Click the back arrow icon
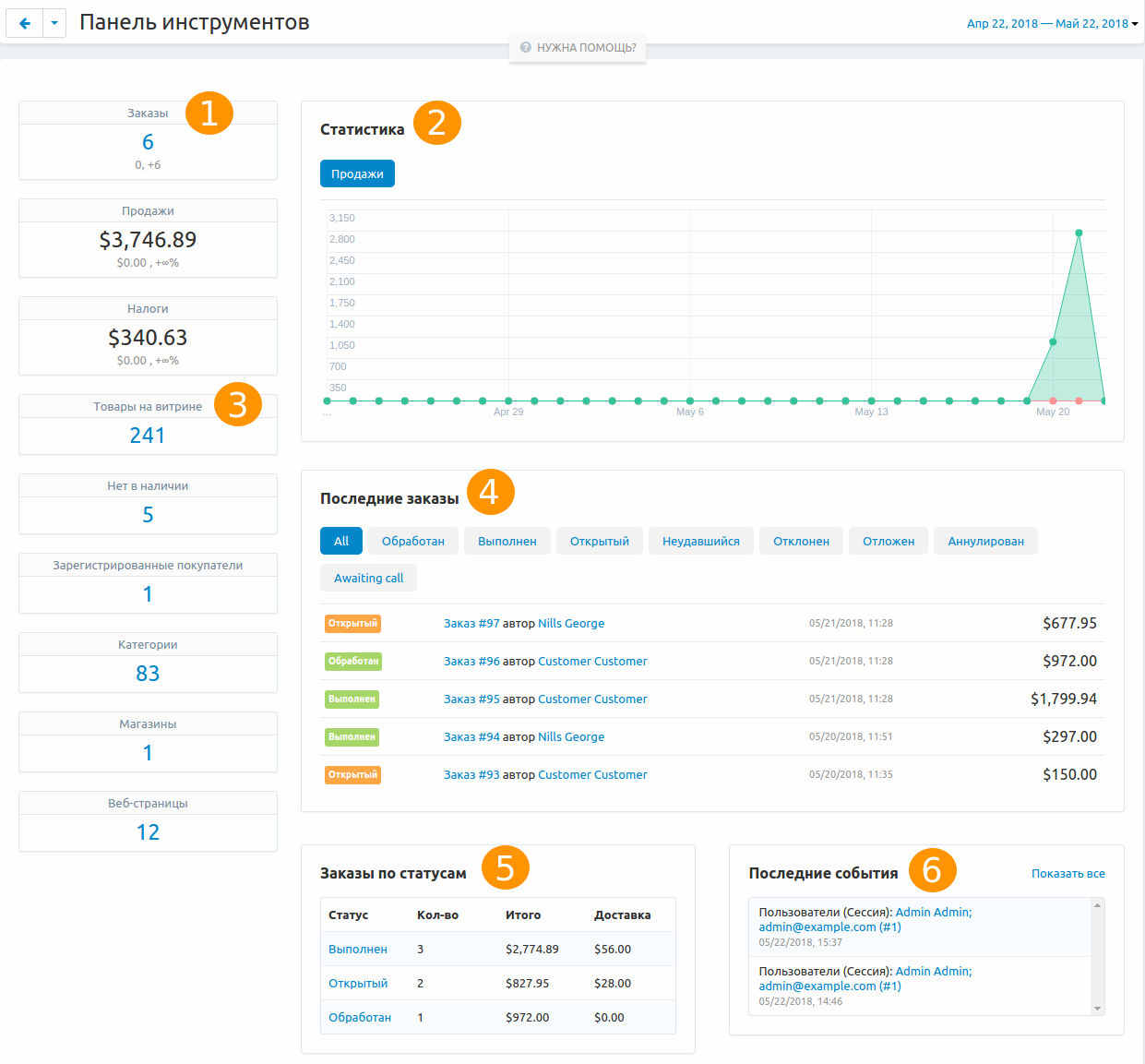Screen dimensions: 1145x1064 point(25,23)
